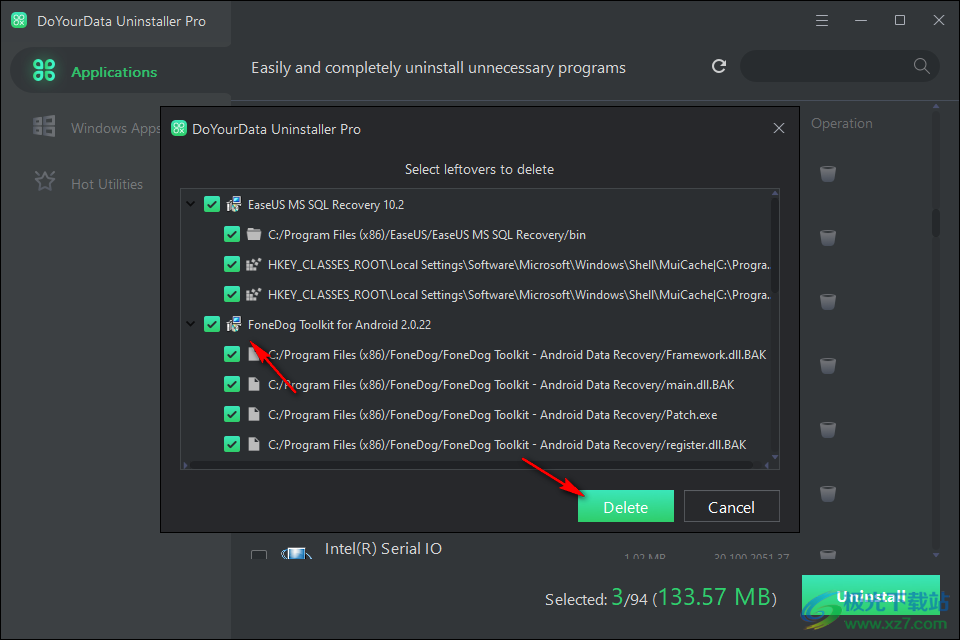
Task: Minimize the main application window
Action: pos(861,21)
